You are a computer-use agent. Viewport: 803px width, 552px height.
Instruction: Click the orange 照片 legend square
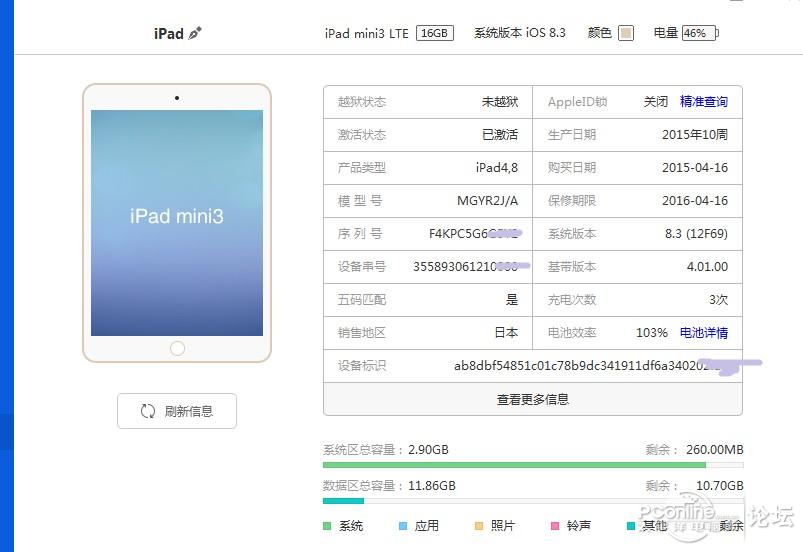[479, 526]
